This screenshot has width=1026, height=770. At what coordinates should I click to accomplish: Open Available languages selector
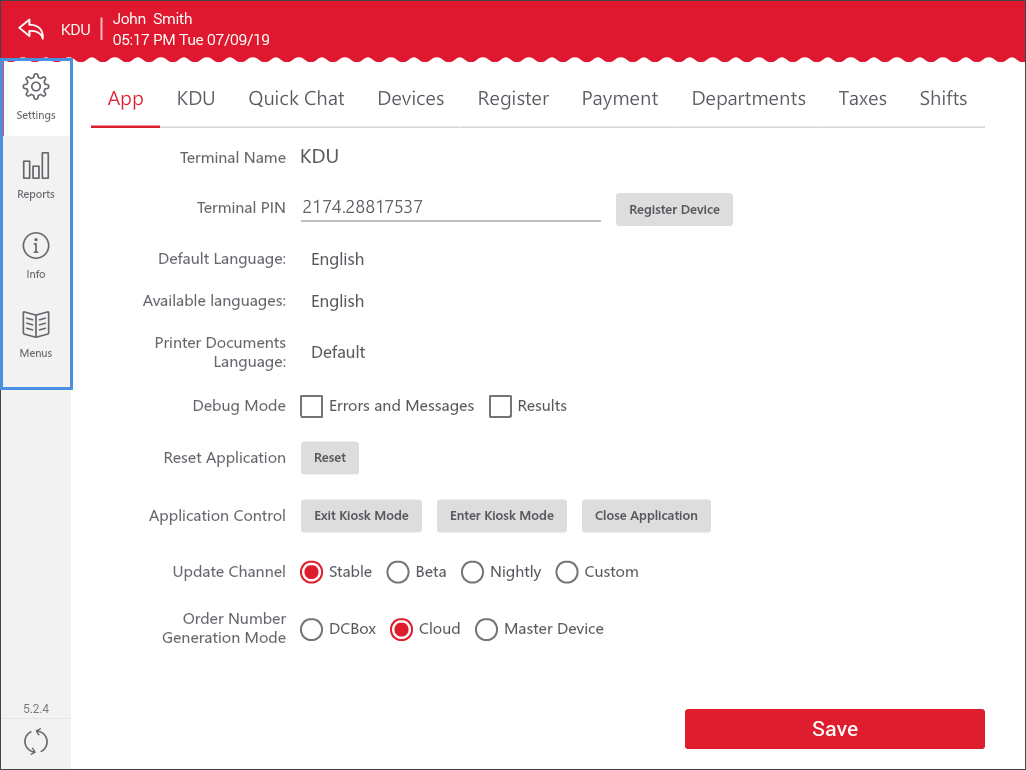(x=337, y=301)
